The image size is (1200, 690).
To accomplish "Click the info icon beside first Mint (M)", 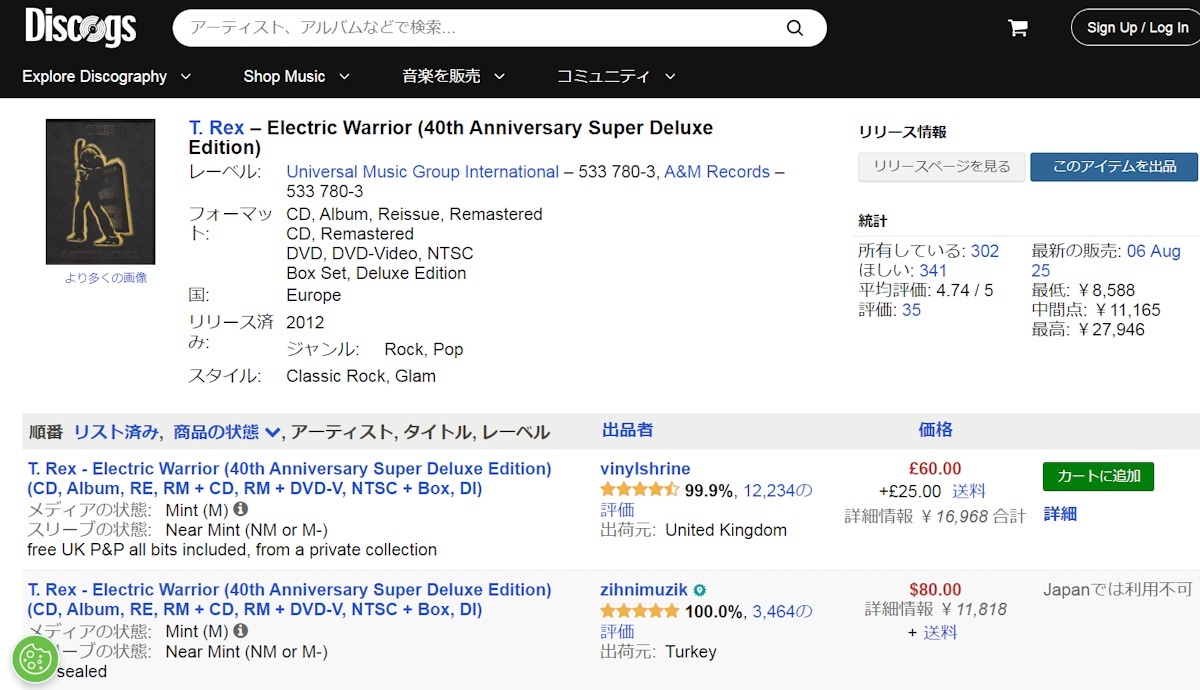I will [x=241, y=509].
